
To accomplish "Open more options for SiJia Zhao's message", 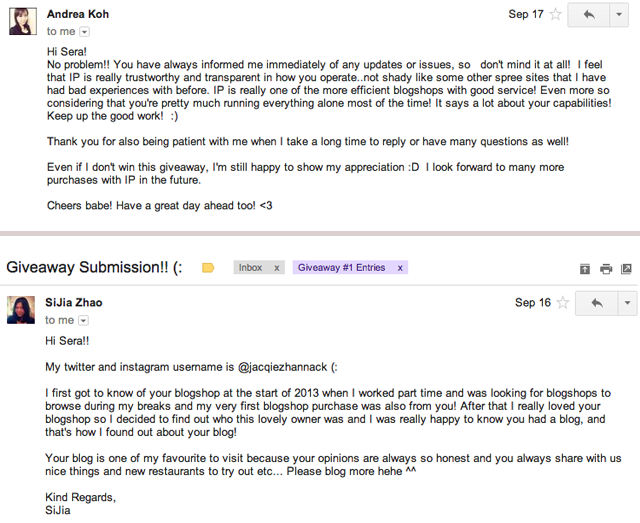I will pos(627,303).
